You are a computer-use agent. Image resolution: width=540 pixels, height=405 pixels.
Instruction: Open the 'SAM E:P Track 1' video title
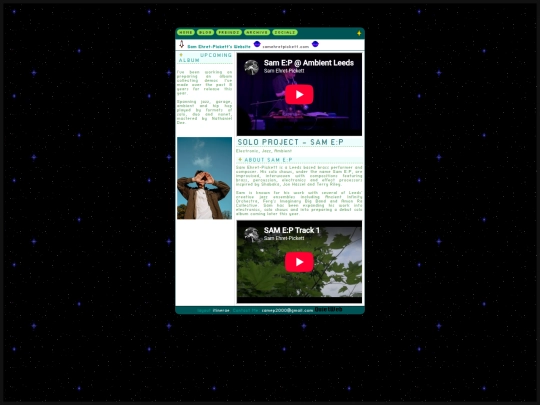click(x=292, y=230)
